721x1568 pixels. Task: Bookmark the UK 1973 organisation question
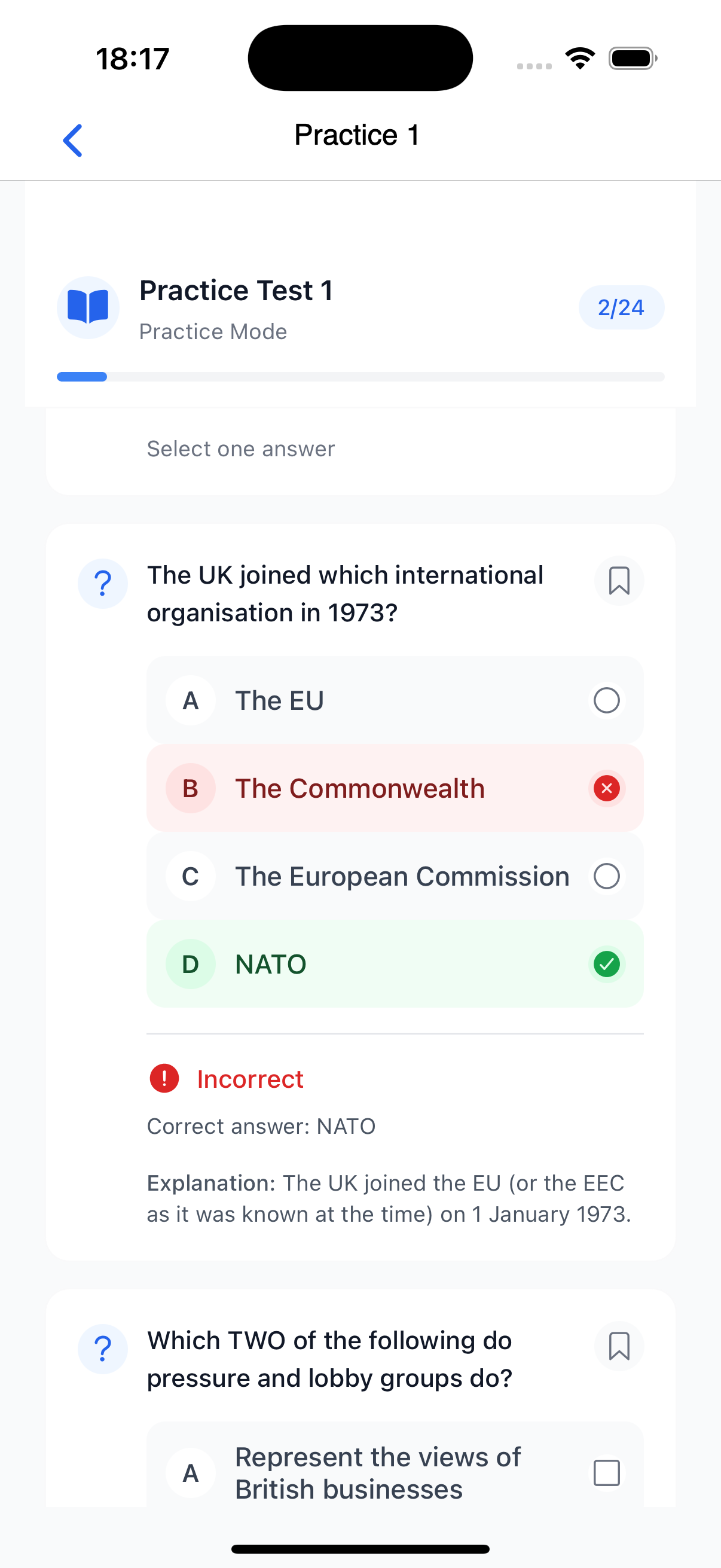click(619, 581)
